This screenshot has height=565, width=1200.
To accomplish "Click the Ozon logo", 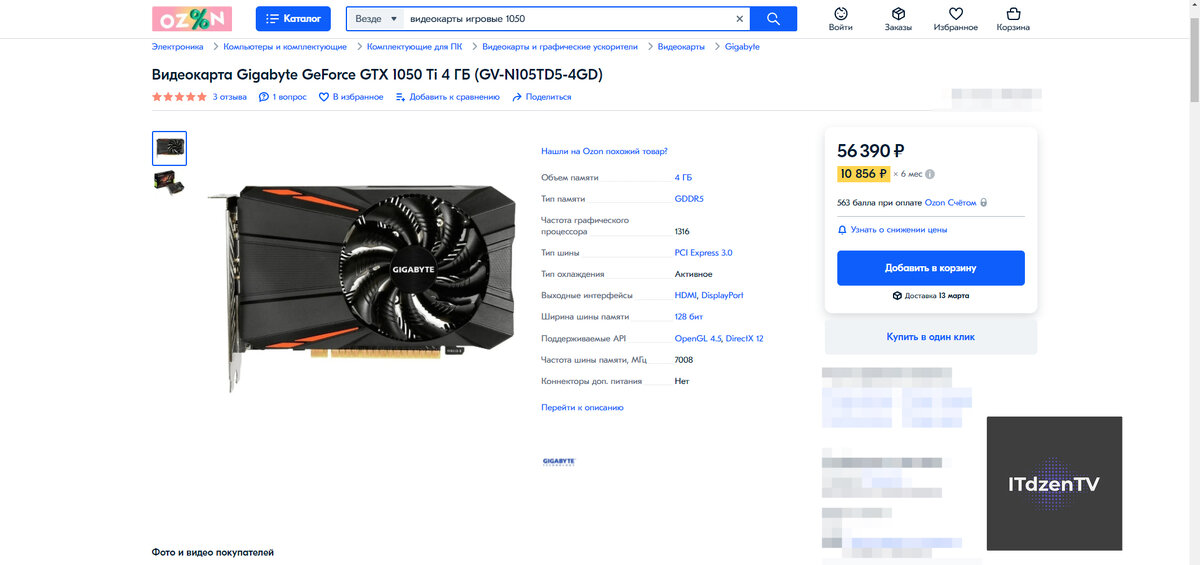I will tap(191, 18).
